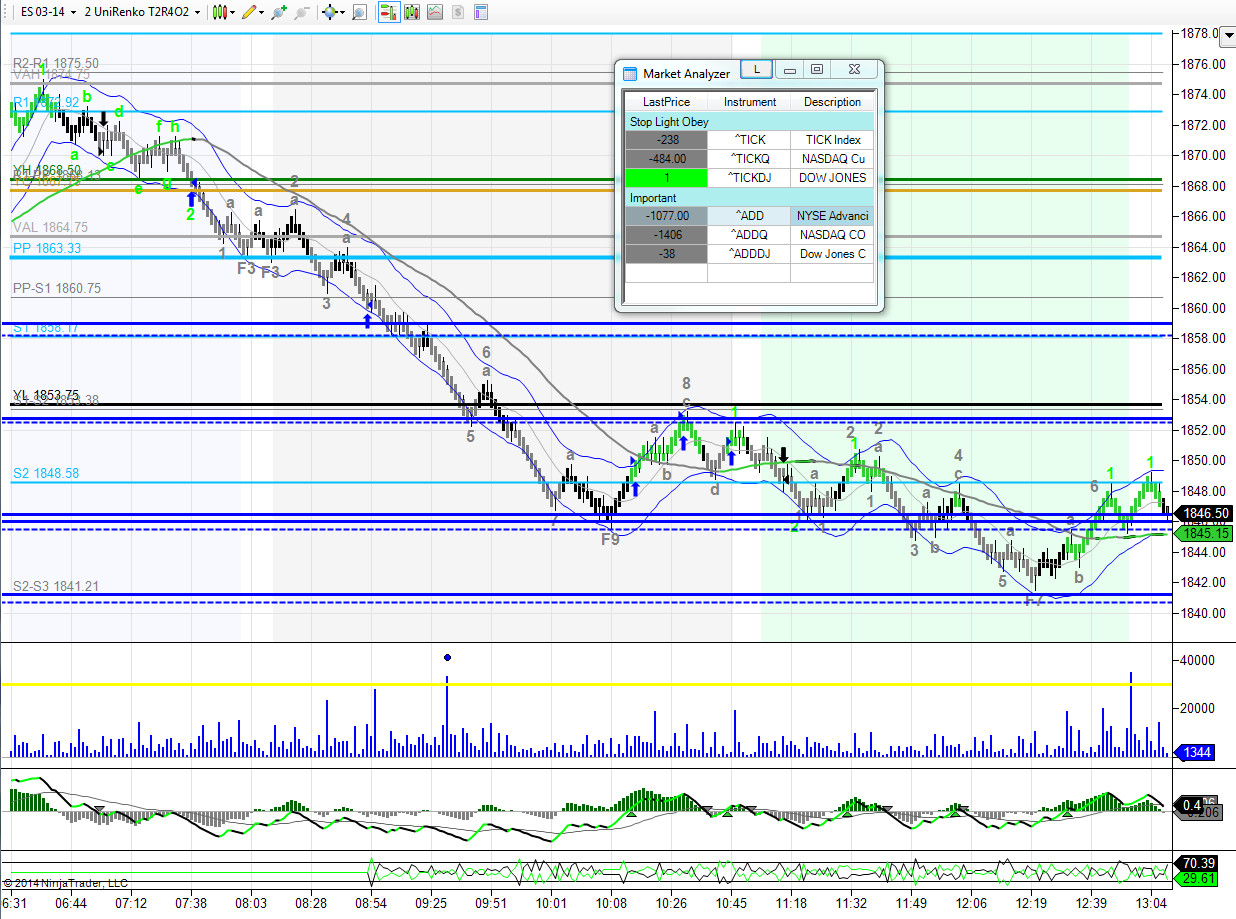Show the data box magnifier icon
The height and width of the screenshot is (919, 1236).
coord(359,12)
